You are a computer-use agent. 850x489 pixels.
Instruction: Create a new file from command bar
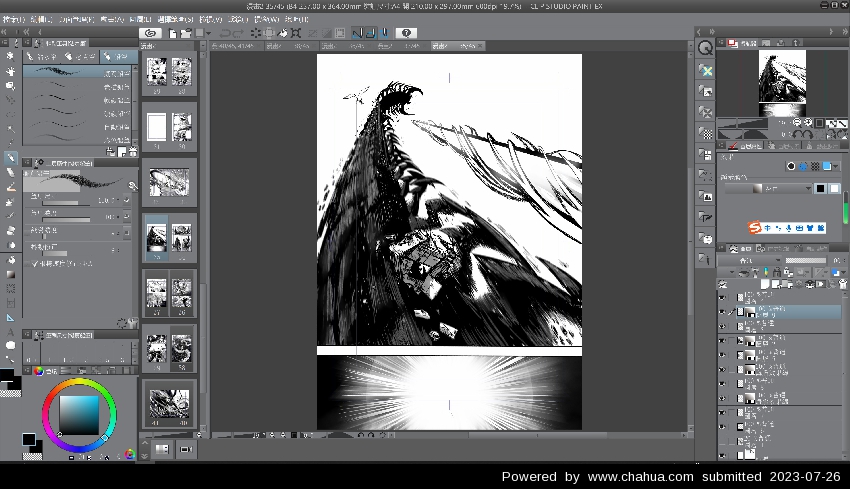(172, 33)
